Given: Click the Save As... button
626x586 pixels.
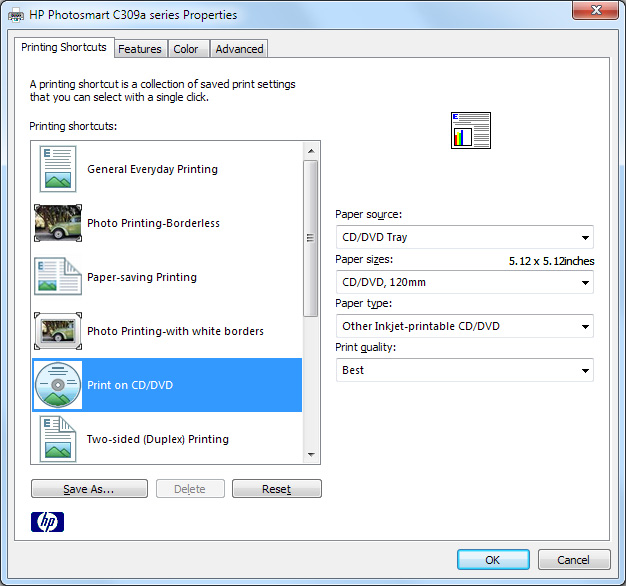Looking at the screenshot, I should (x=89, y=489).
